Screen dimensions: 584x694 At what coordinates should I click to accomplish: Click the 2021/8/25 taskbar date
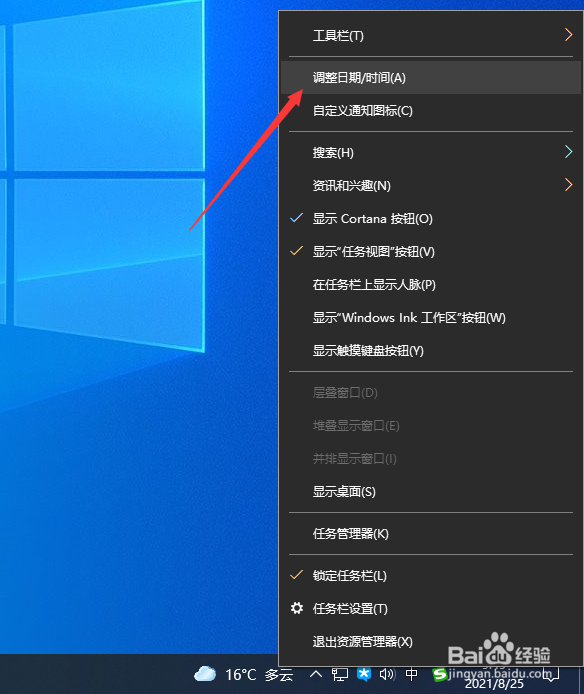[494, 684]
